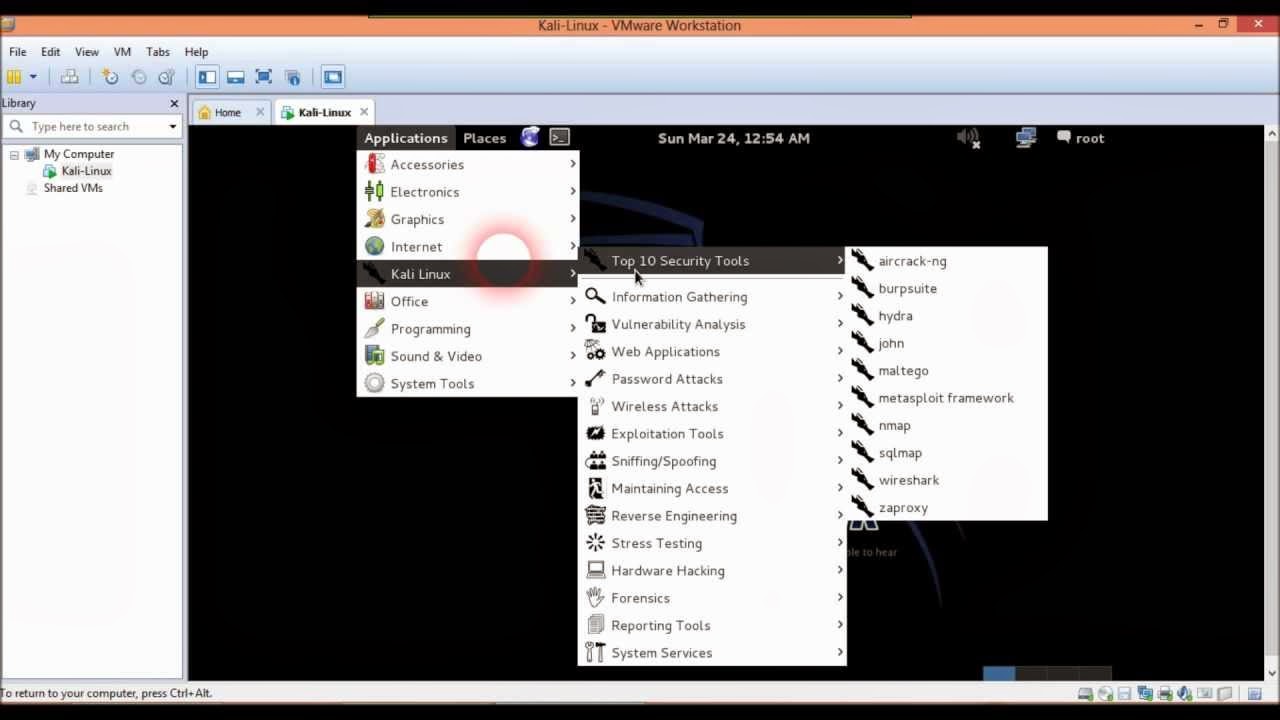Click the nmap tool icon entry
The width and height of the screenshot is (1280, 720).
click(862, 425)
